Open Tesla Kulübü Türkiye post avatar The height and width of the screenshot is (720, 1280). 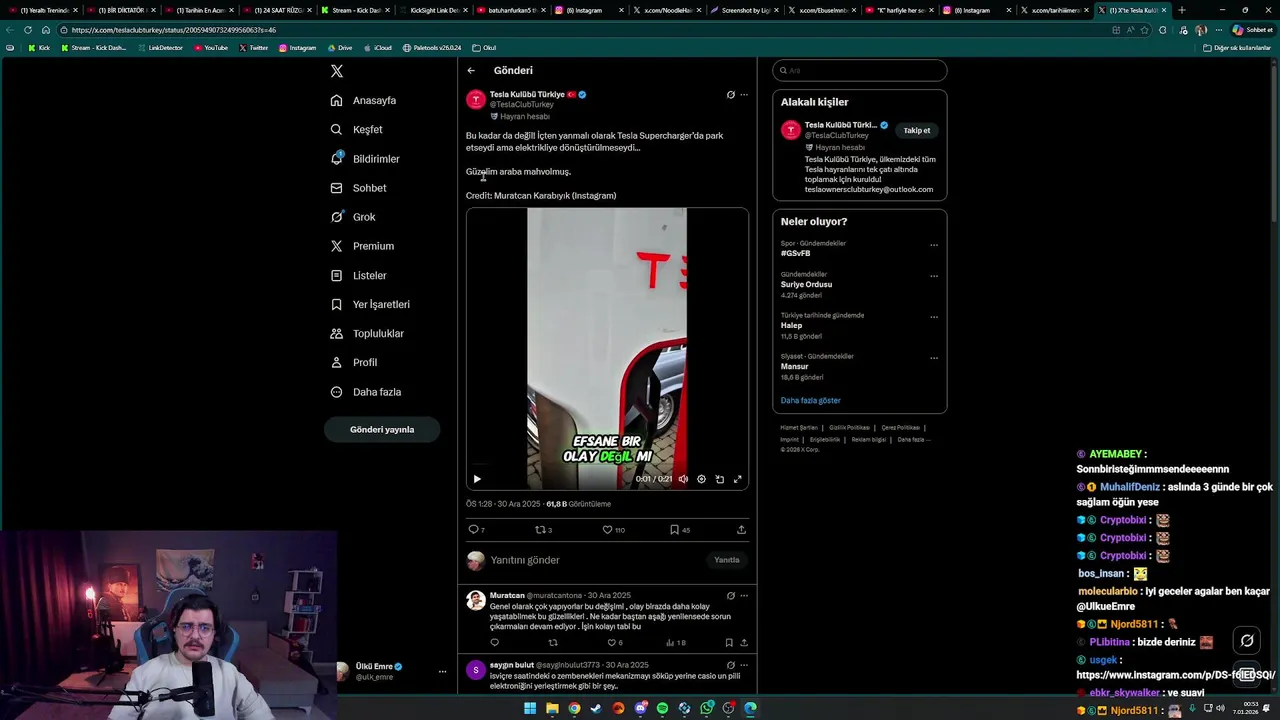point(476,99)
